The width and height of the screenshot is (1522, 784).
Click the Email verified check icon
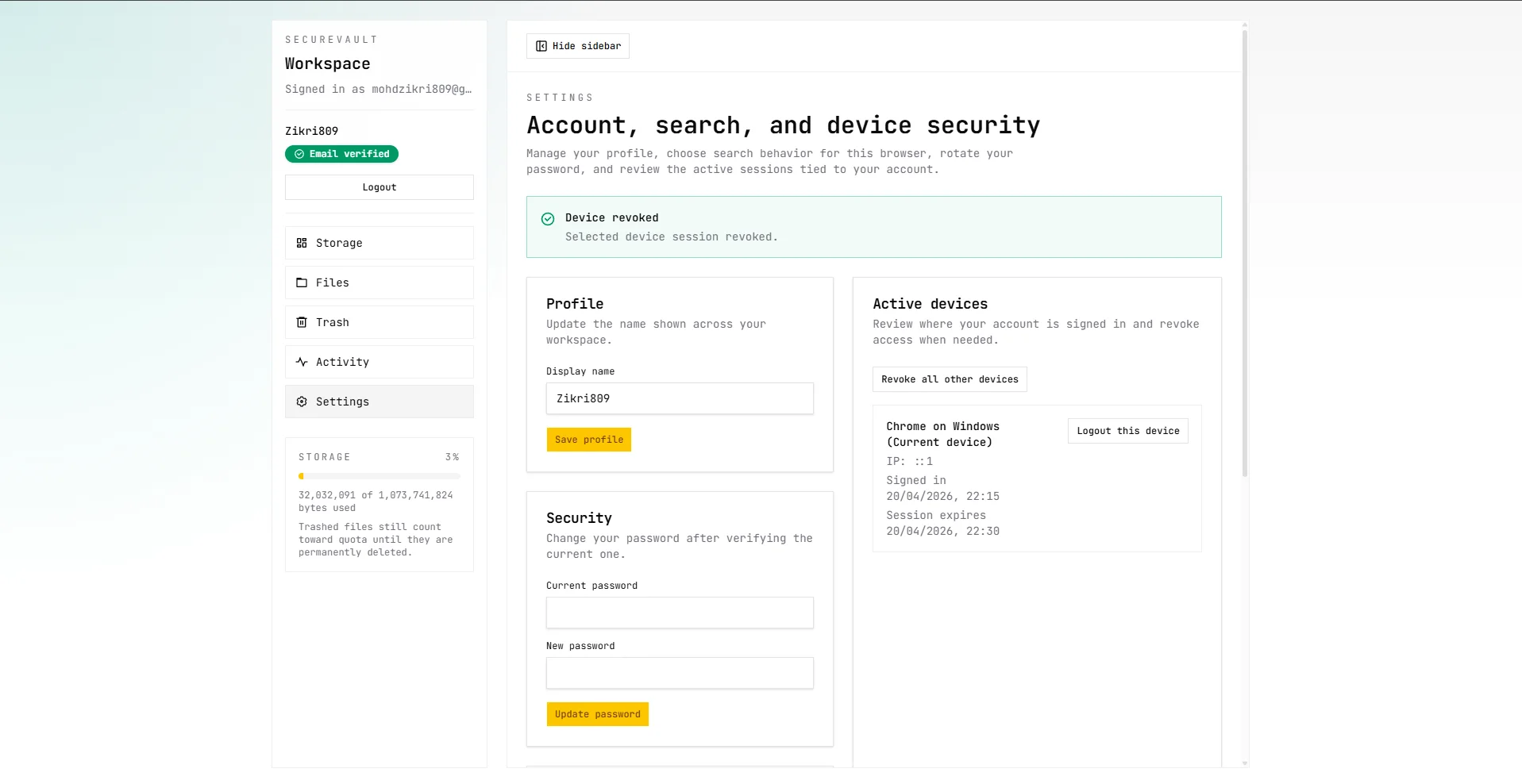[299, 154]
